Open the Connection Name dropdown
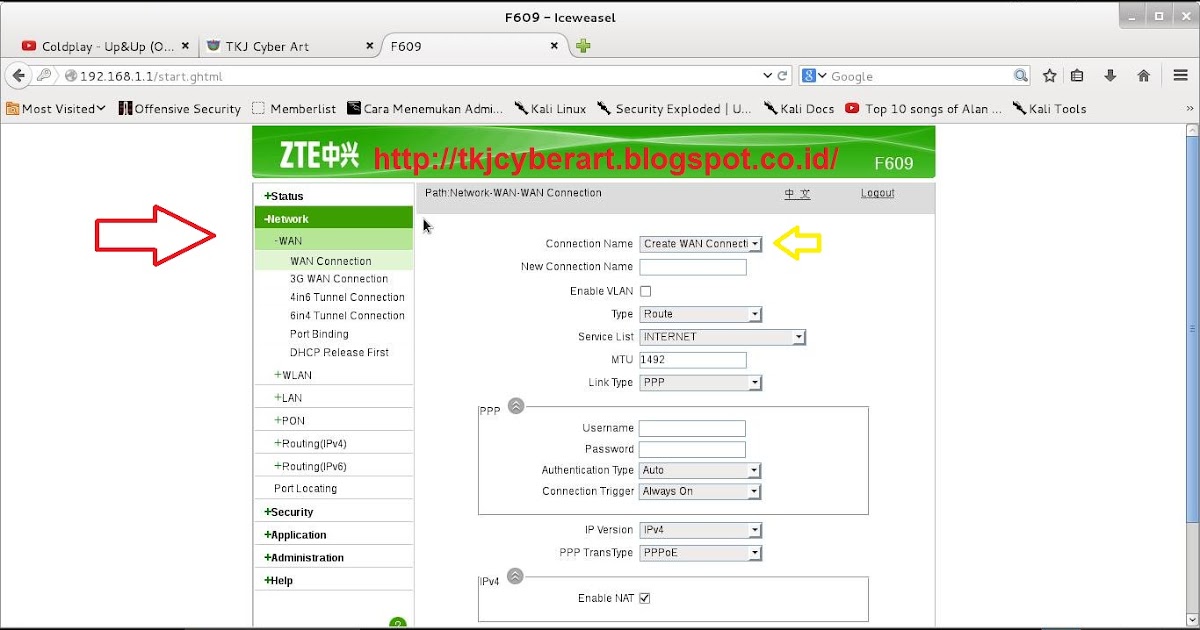The width and height of the screenshot is (1200, 630). tap(701, 243)
